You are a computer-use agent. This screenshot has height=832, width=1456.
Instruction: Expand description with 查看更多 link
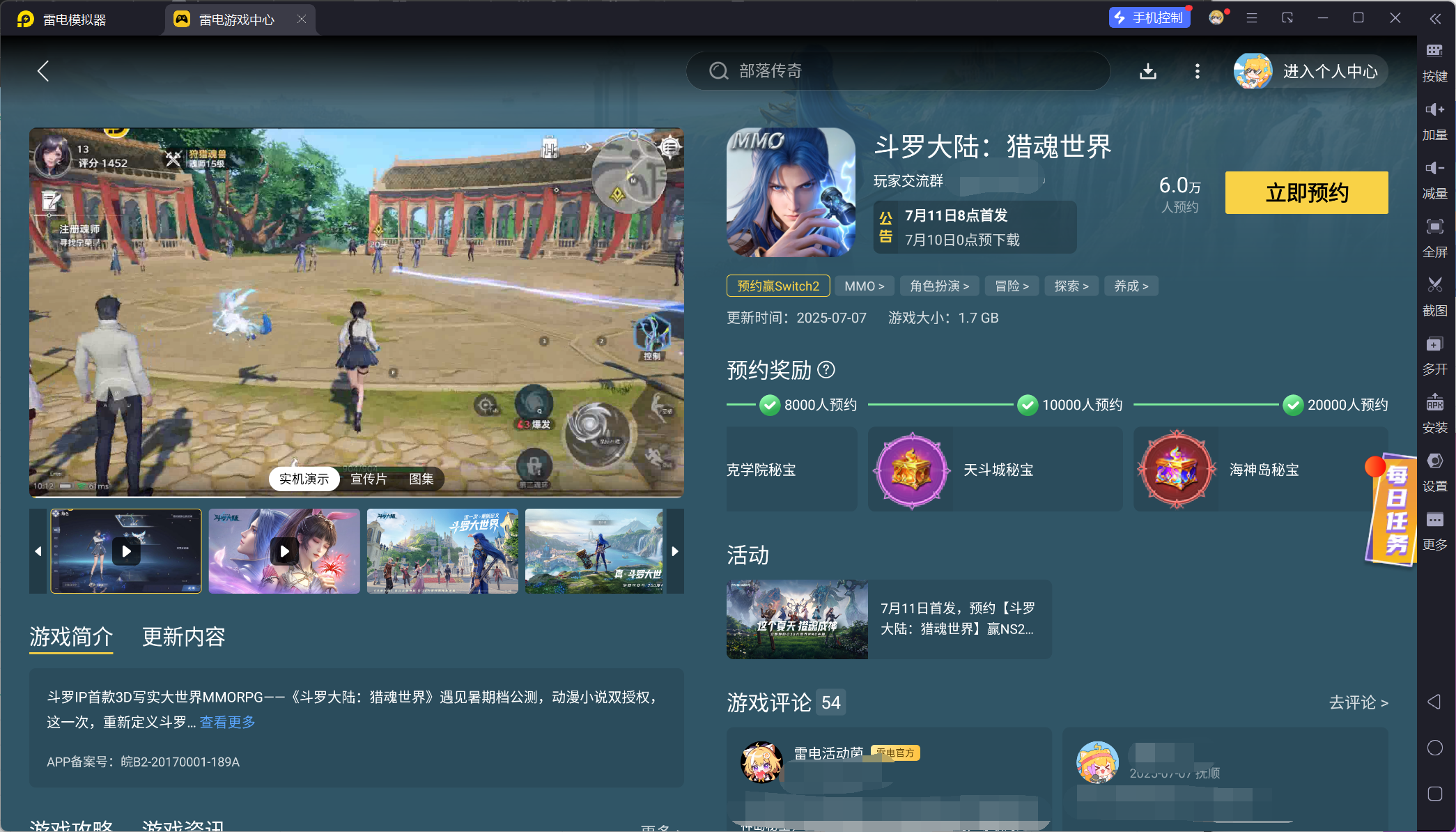point(227,722)
